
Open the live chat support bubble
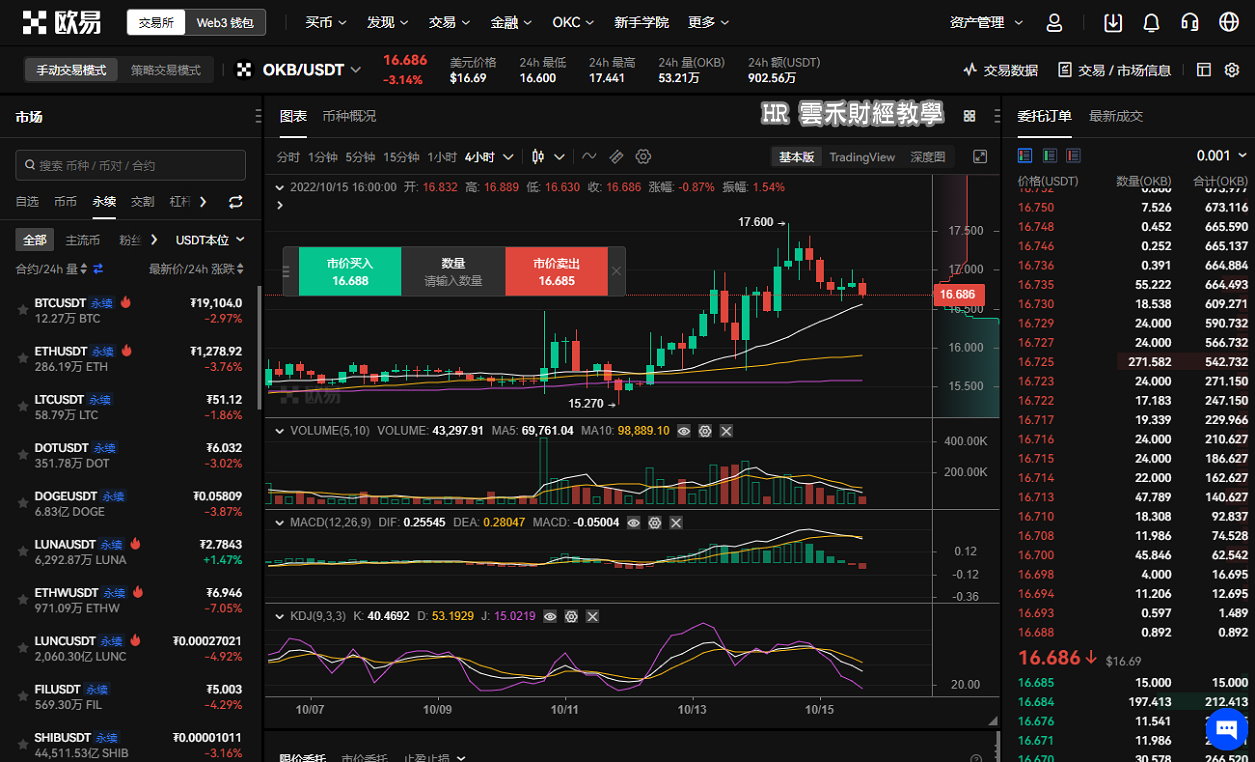coord(1226,729)
